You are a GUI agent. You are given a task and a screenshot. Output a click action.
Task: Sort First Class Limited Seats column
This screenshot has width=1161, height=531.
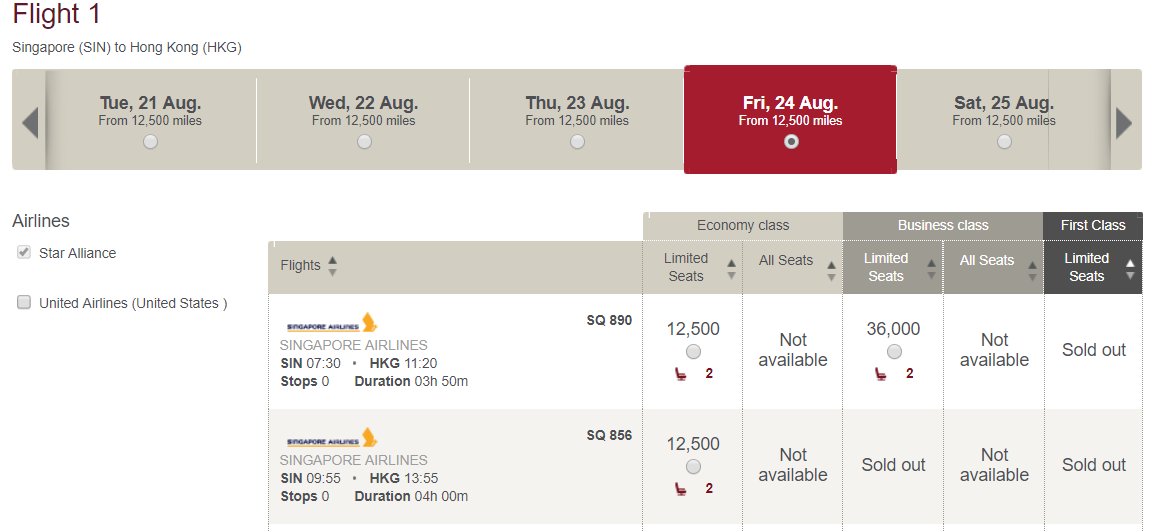point(1130,269)
